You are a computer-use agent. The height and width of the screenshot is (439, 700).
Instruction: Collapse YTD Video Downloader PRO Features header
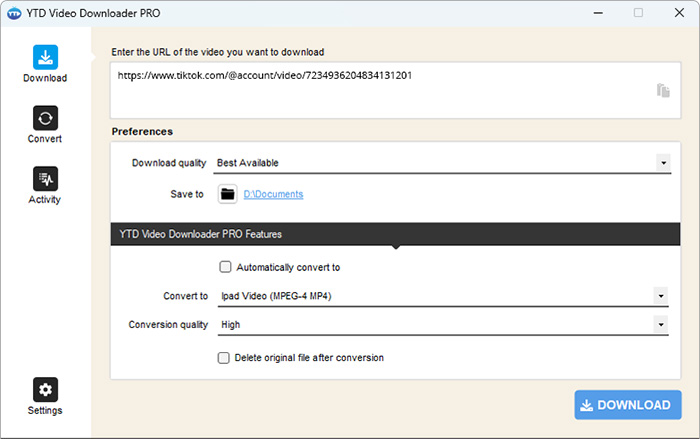[395, 234]
